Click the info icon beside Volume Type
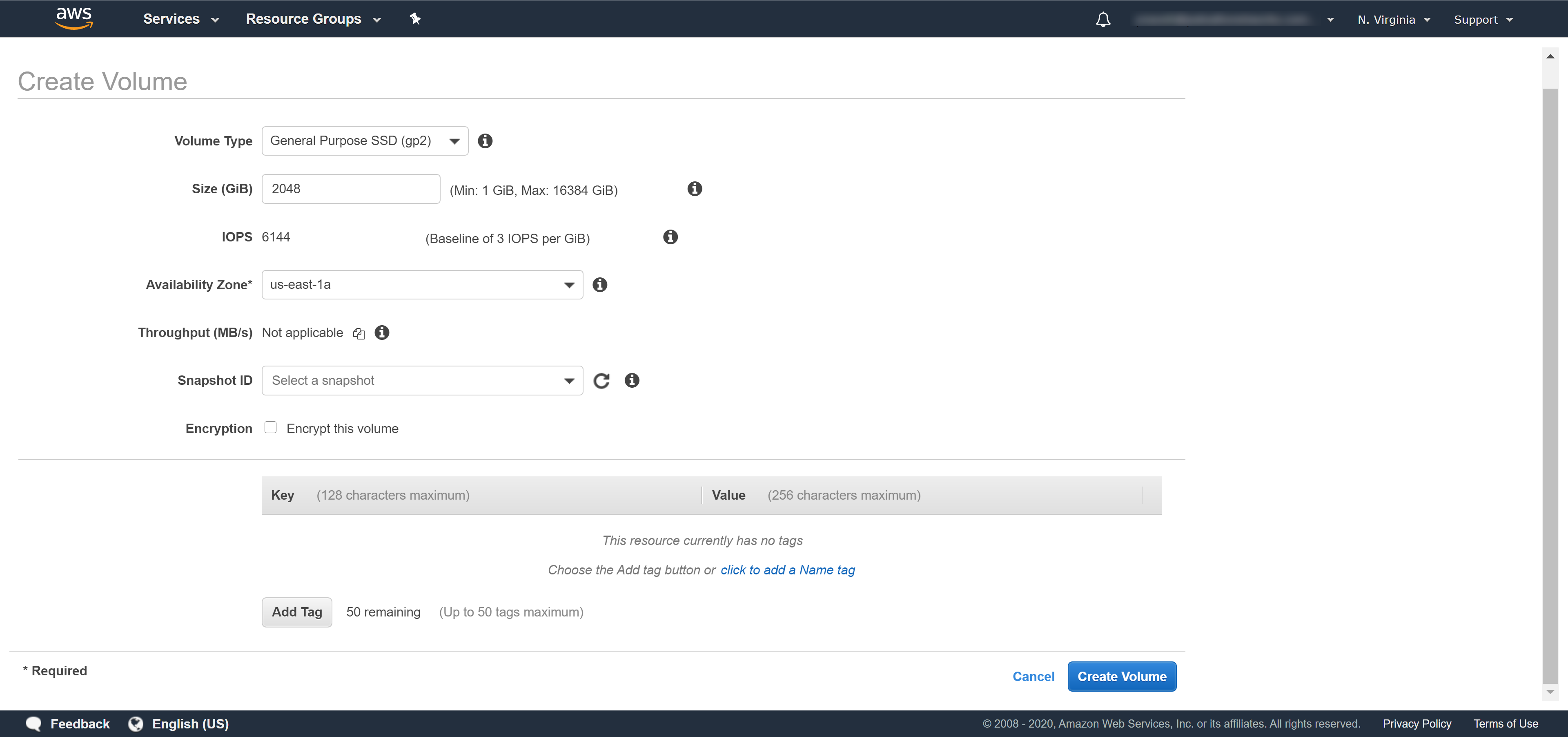Screen dimensions: 1568x737 (485, 141)
